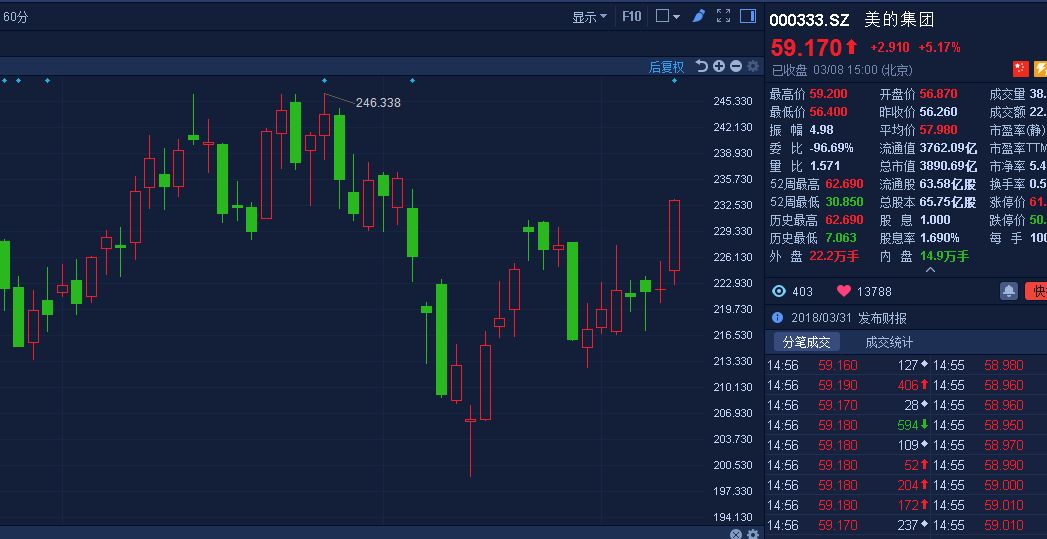Toggle the right side quote panel

748,15
